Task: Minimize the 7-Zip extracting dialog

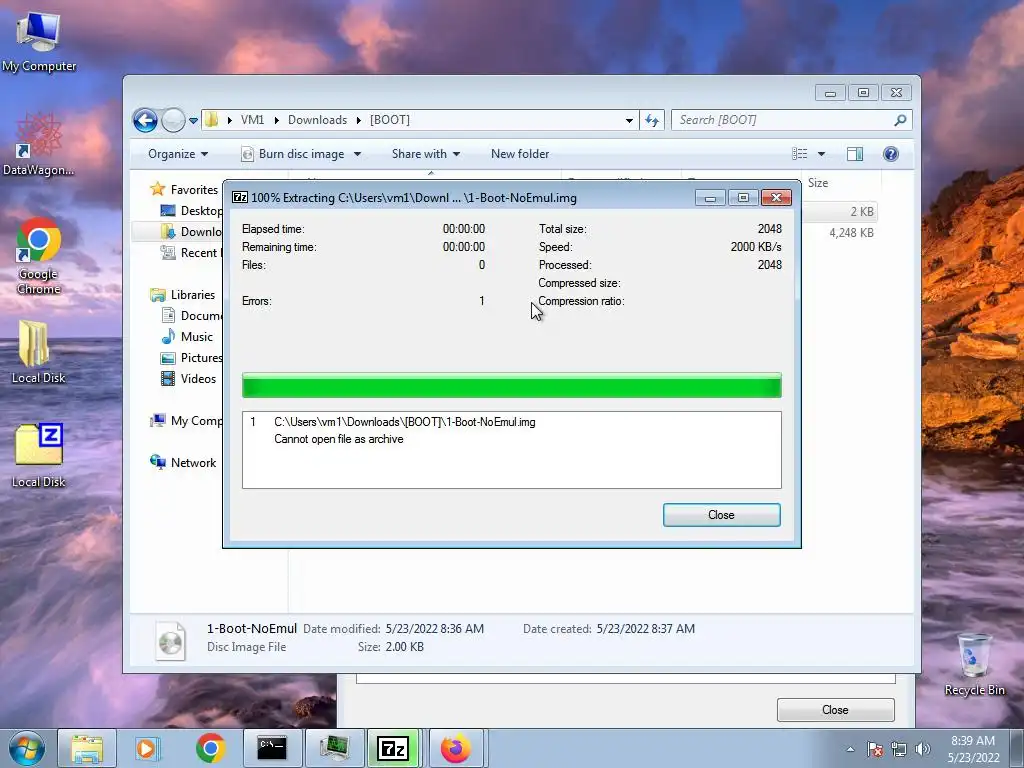Action: (x=710, y=197)
